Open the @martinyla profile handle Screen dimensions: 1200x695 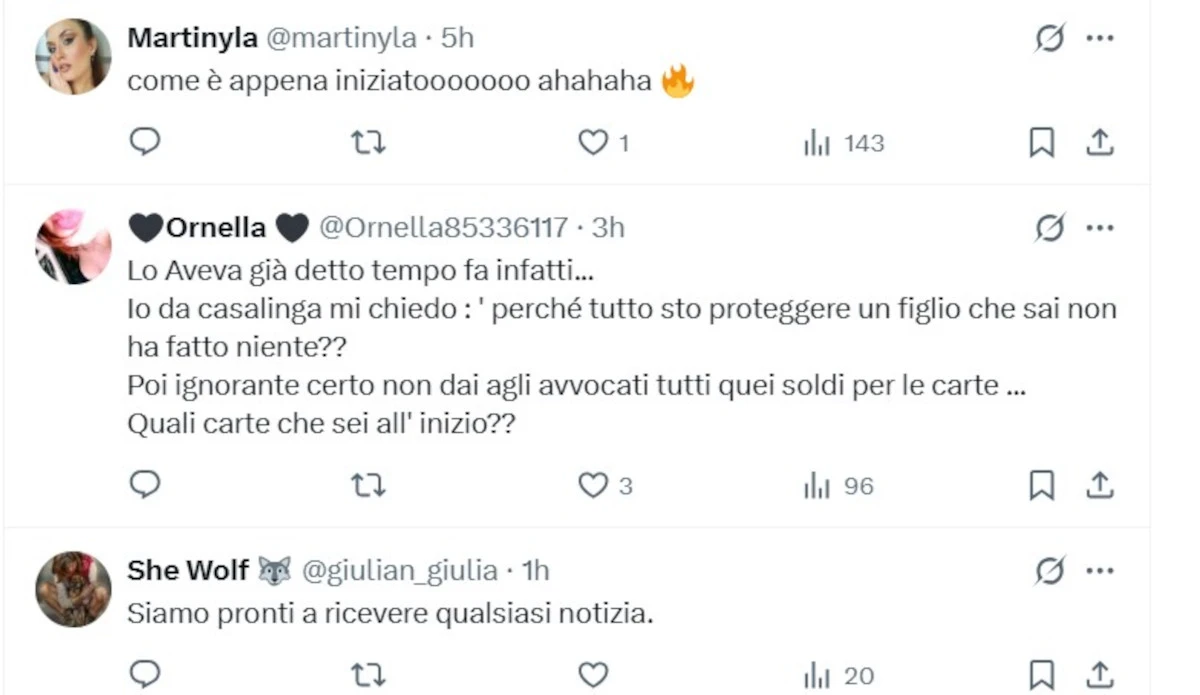344,37
